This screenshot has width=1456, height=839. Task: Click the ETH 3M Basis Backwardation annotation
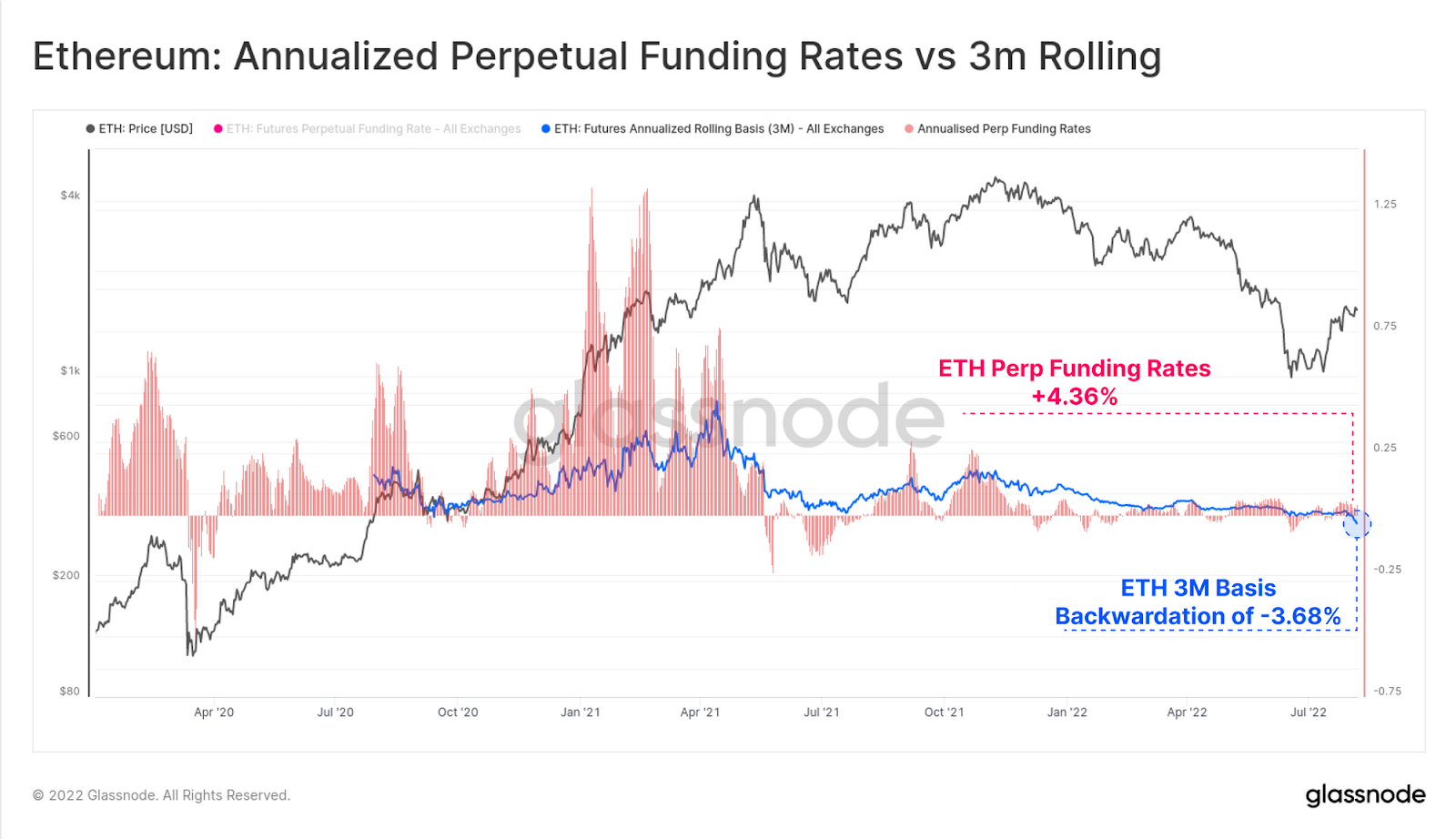(1198, 601)
